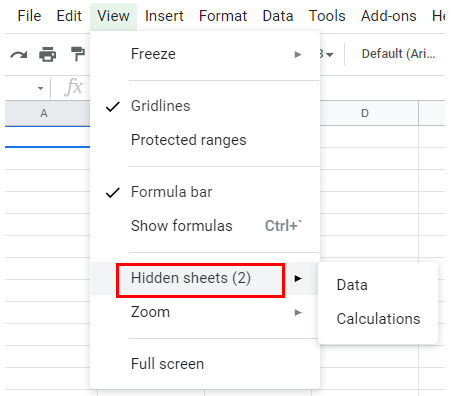
Task: Select column A header
Action: [47, 114]
